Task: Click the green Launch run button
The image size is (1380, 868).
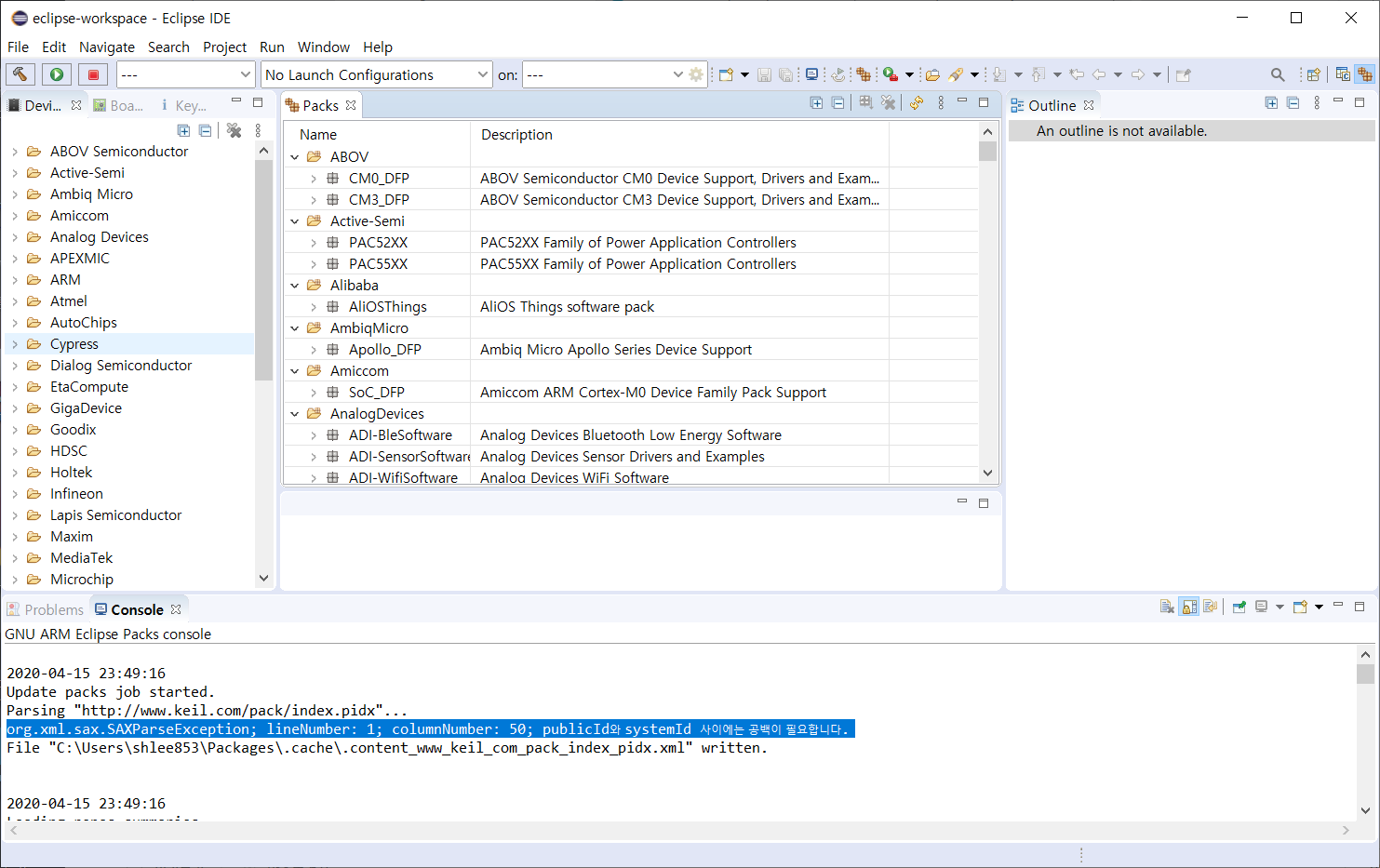Action: point(57,74)
